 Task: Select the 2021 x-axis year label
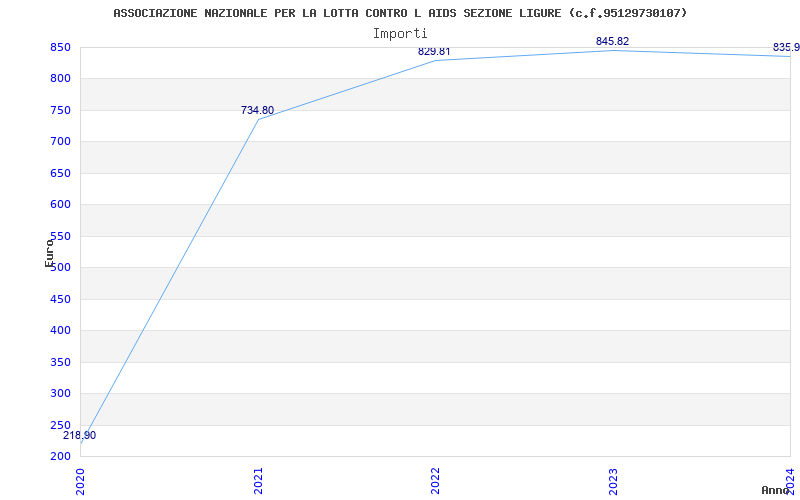coord(258,480)
